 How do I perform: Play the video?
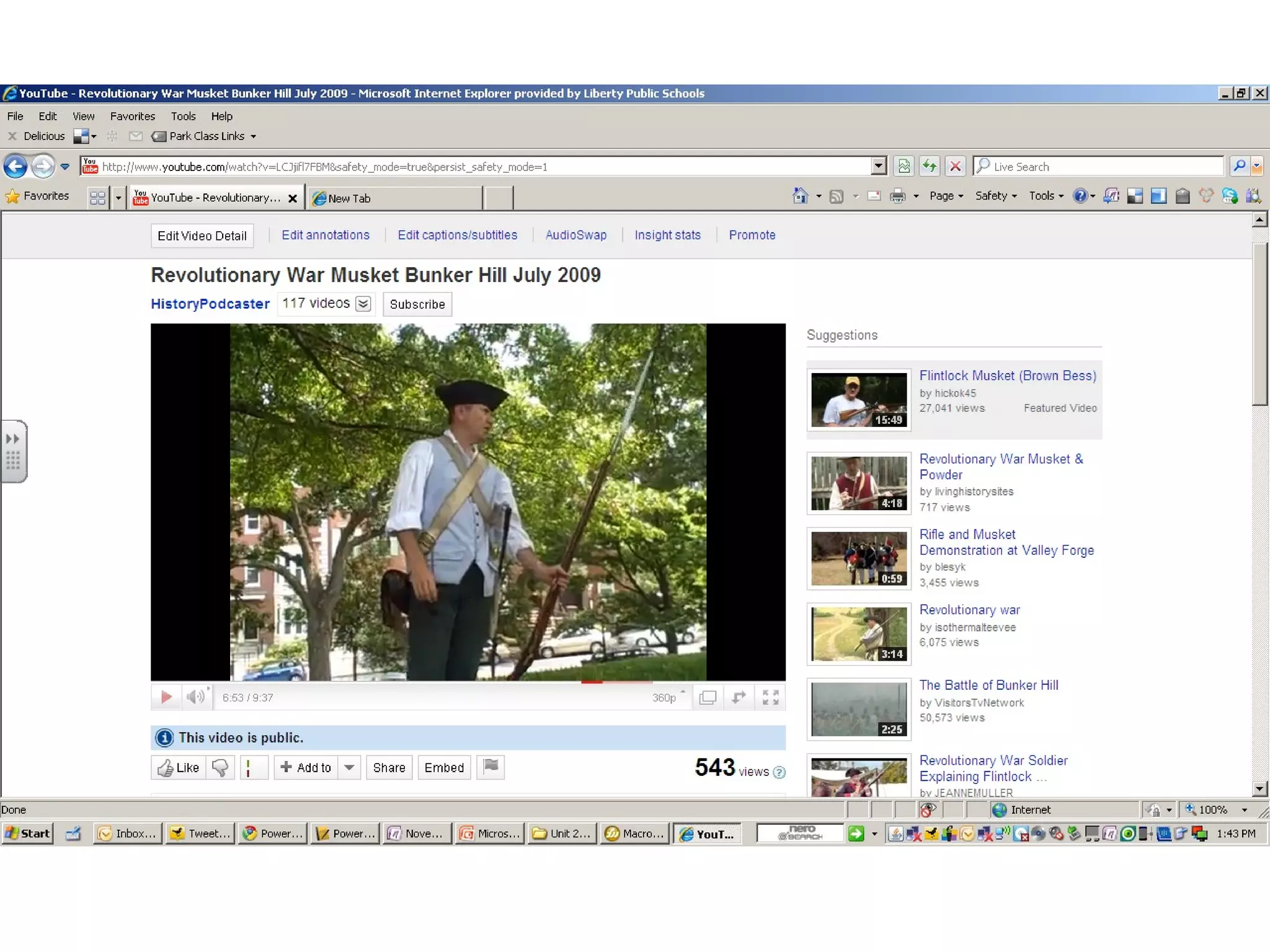[x=166, y=697]
